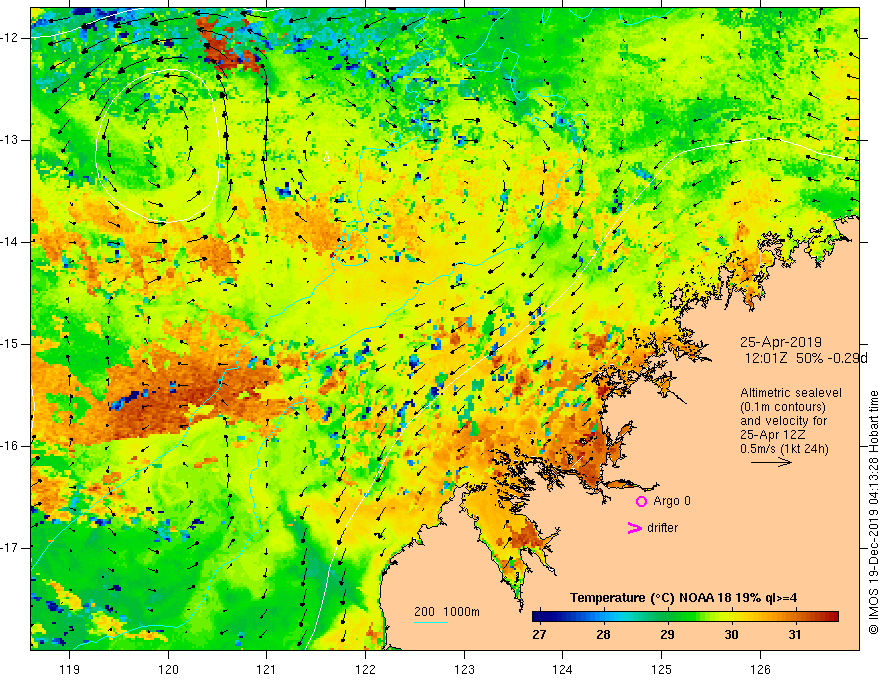Click the 123 longitude axis label
Screen dimensions: 880x680
coord(464,669)
